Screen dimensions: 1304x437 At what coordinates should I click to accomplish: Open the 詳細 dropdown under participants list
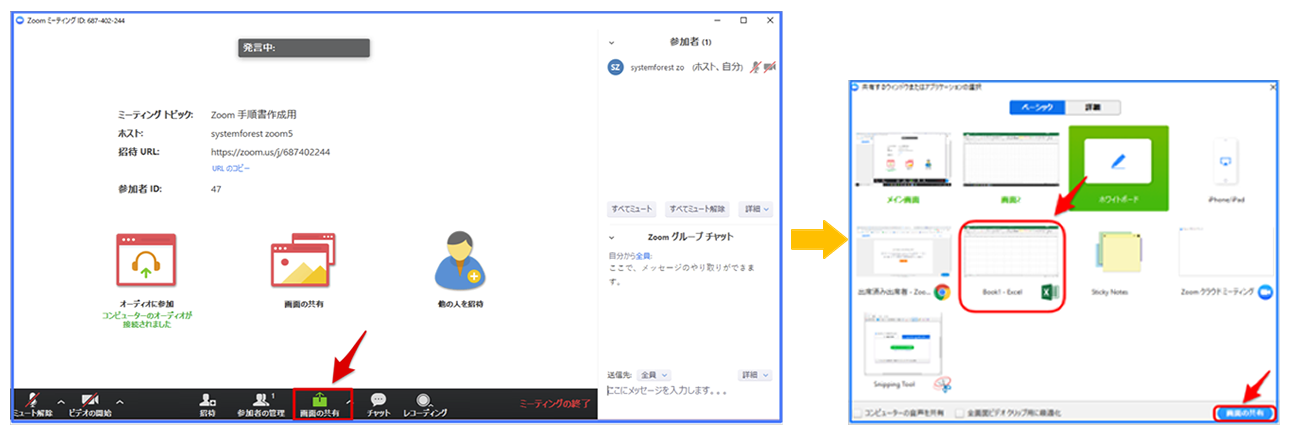click(756, 209)
